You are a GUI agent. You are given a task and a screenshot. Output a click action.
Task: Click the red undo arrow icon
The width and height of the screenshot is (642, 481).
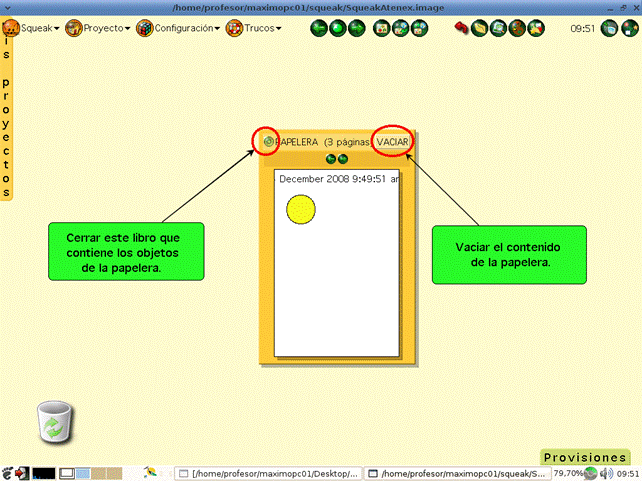point(463,28)
